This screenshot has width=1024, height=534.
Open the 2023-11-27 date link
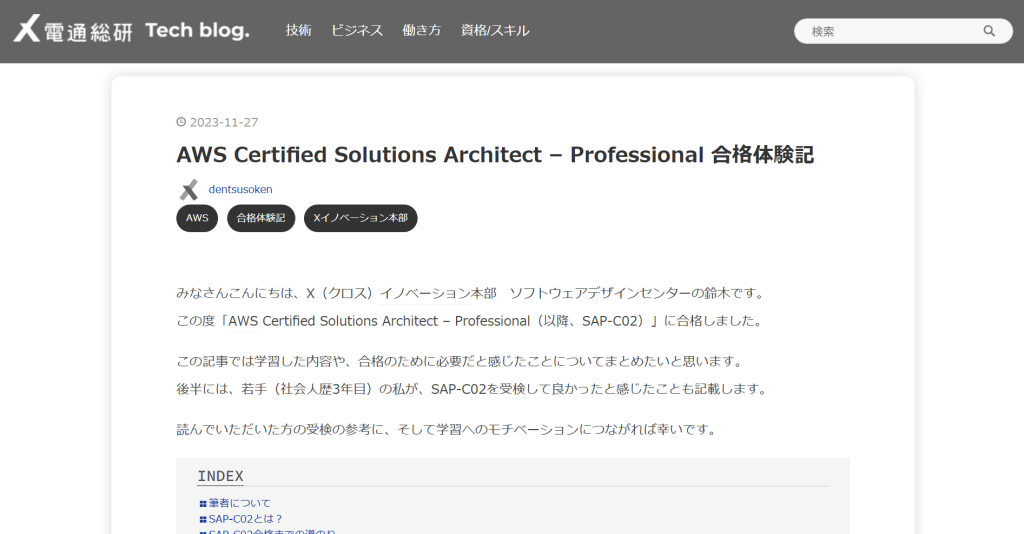coord(224,122)
